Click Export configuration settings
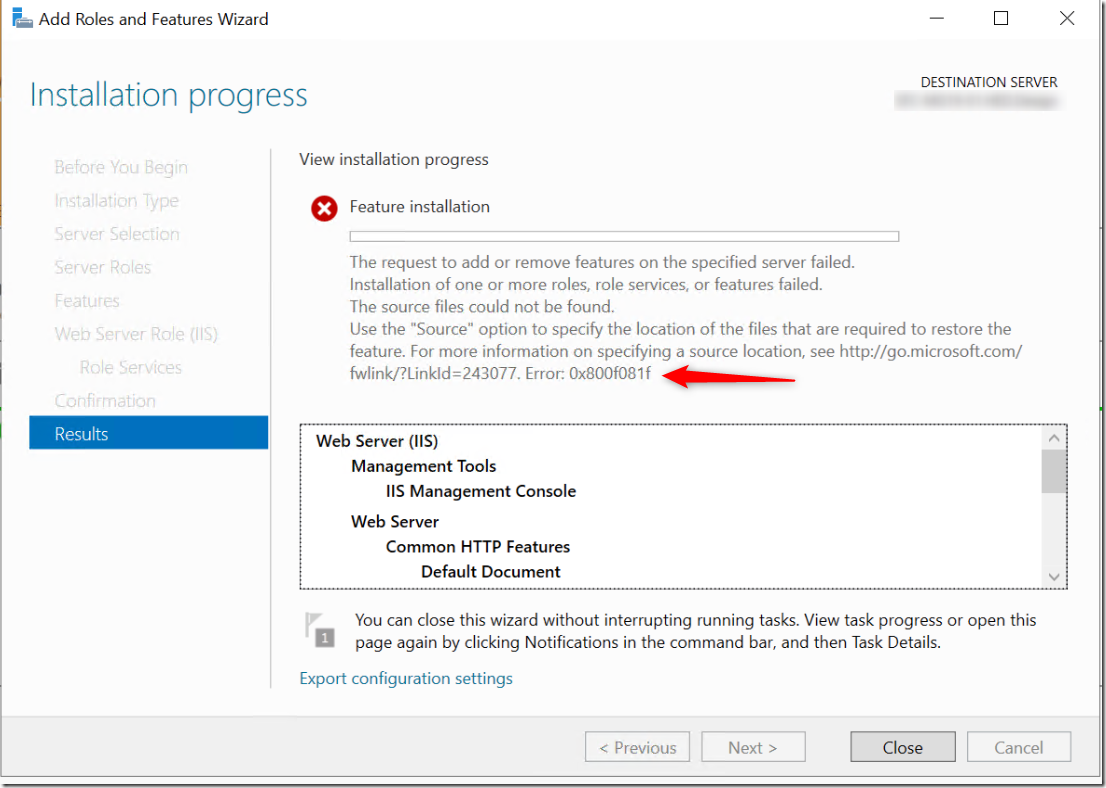1106x788 pixels. [x=405, y=678]
